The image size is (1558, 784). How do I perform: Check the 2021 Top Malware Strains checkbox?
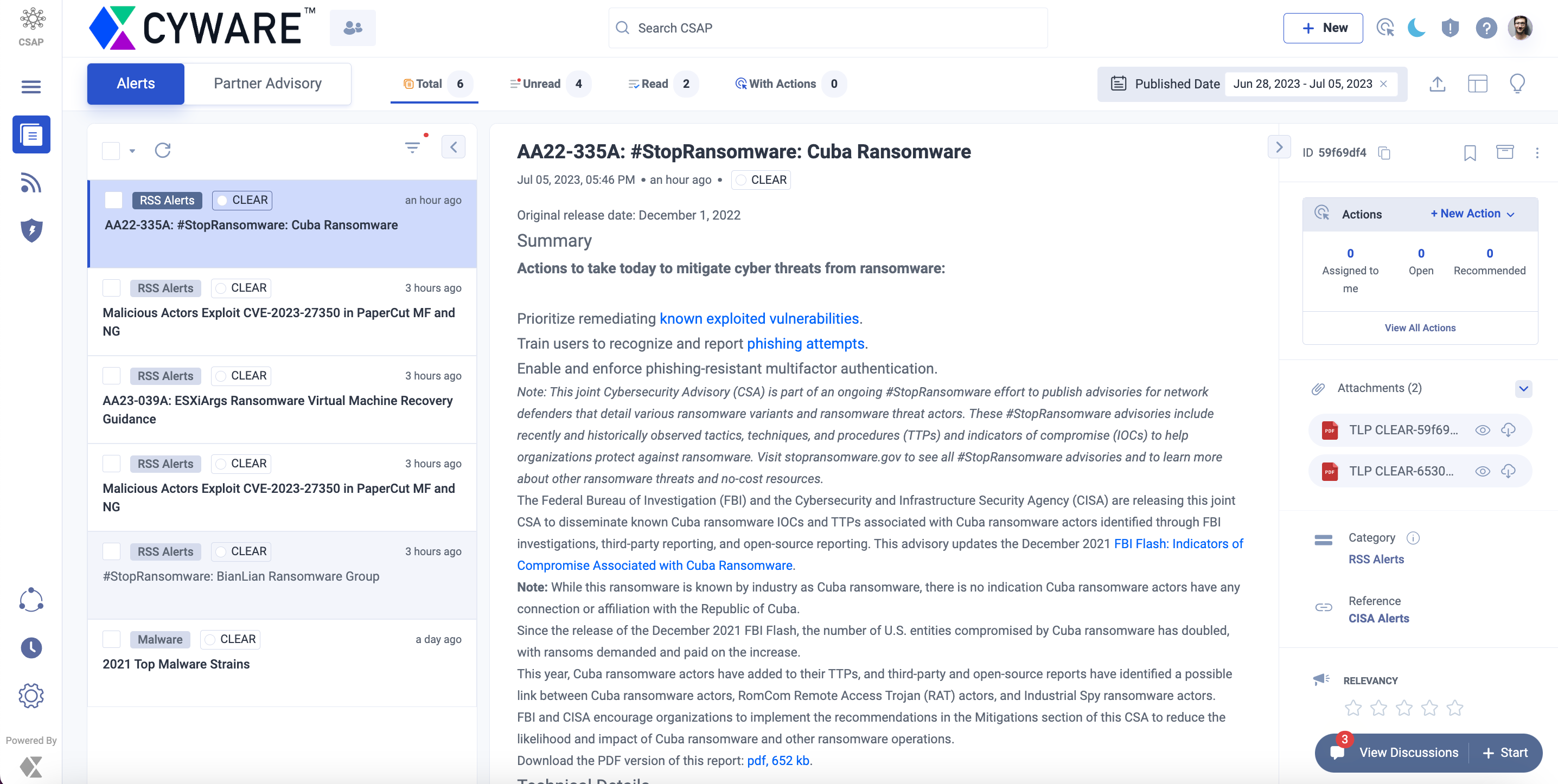click(111, 639)
